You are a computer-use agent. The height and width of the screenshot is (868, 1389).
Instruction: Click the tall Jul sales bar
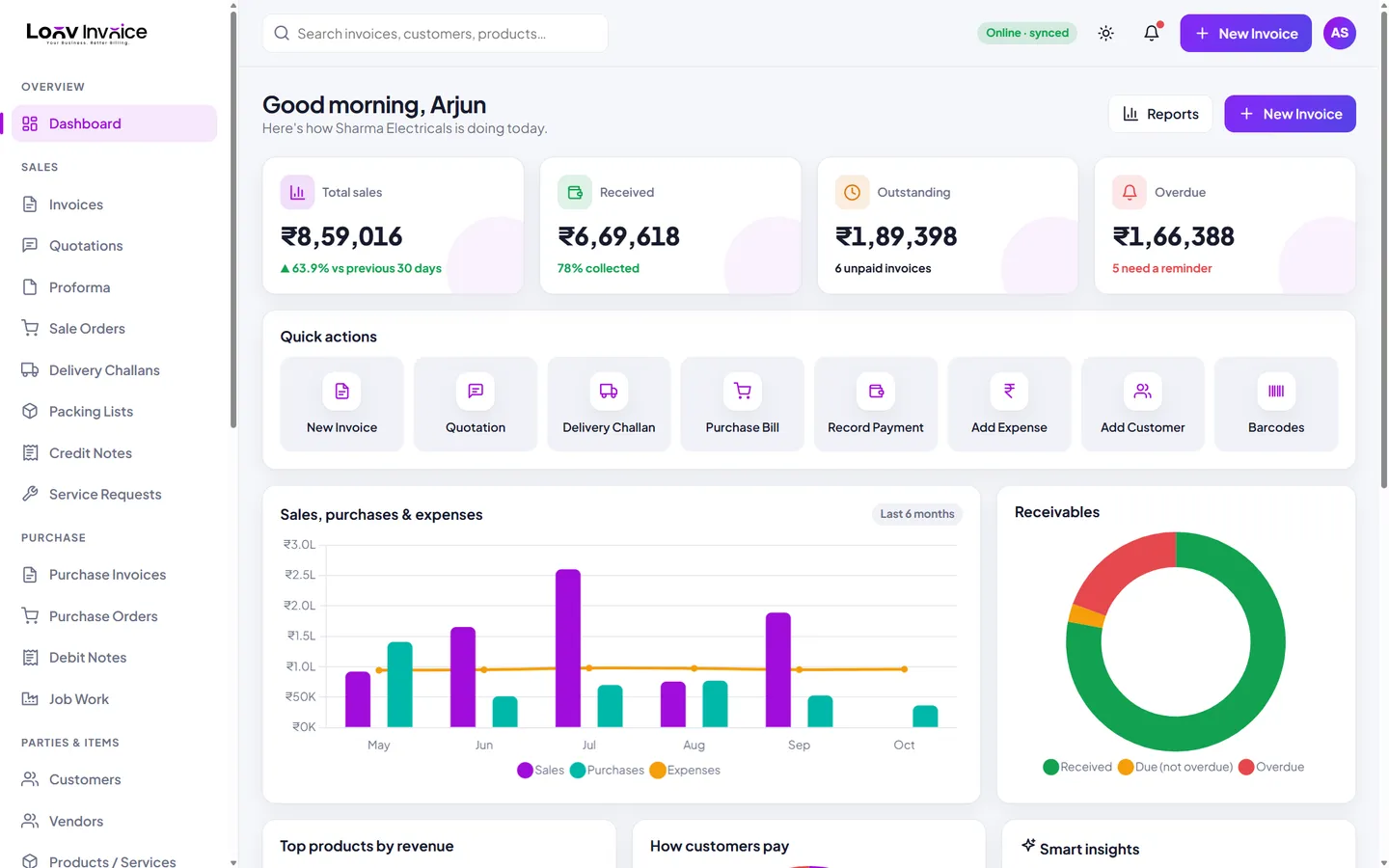point(568,648)
